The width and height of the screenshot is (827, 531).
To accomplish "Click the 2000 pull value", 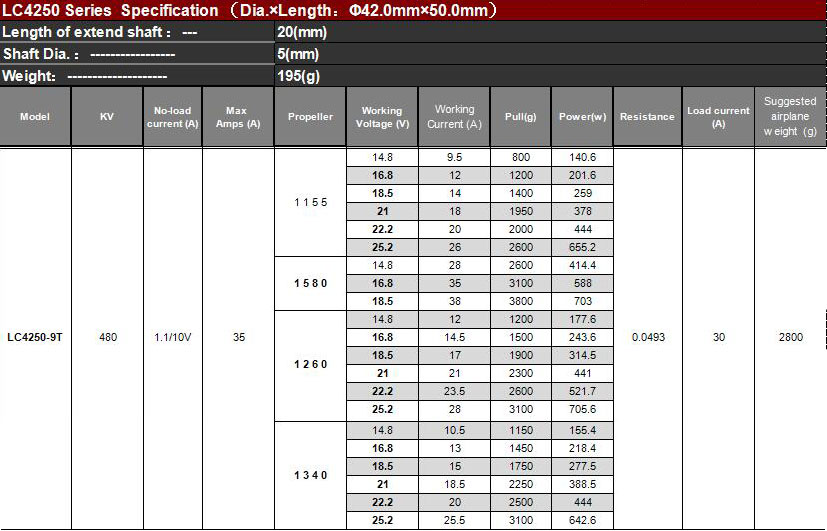I will tap(521, 229).
